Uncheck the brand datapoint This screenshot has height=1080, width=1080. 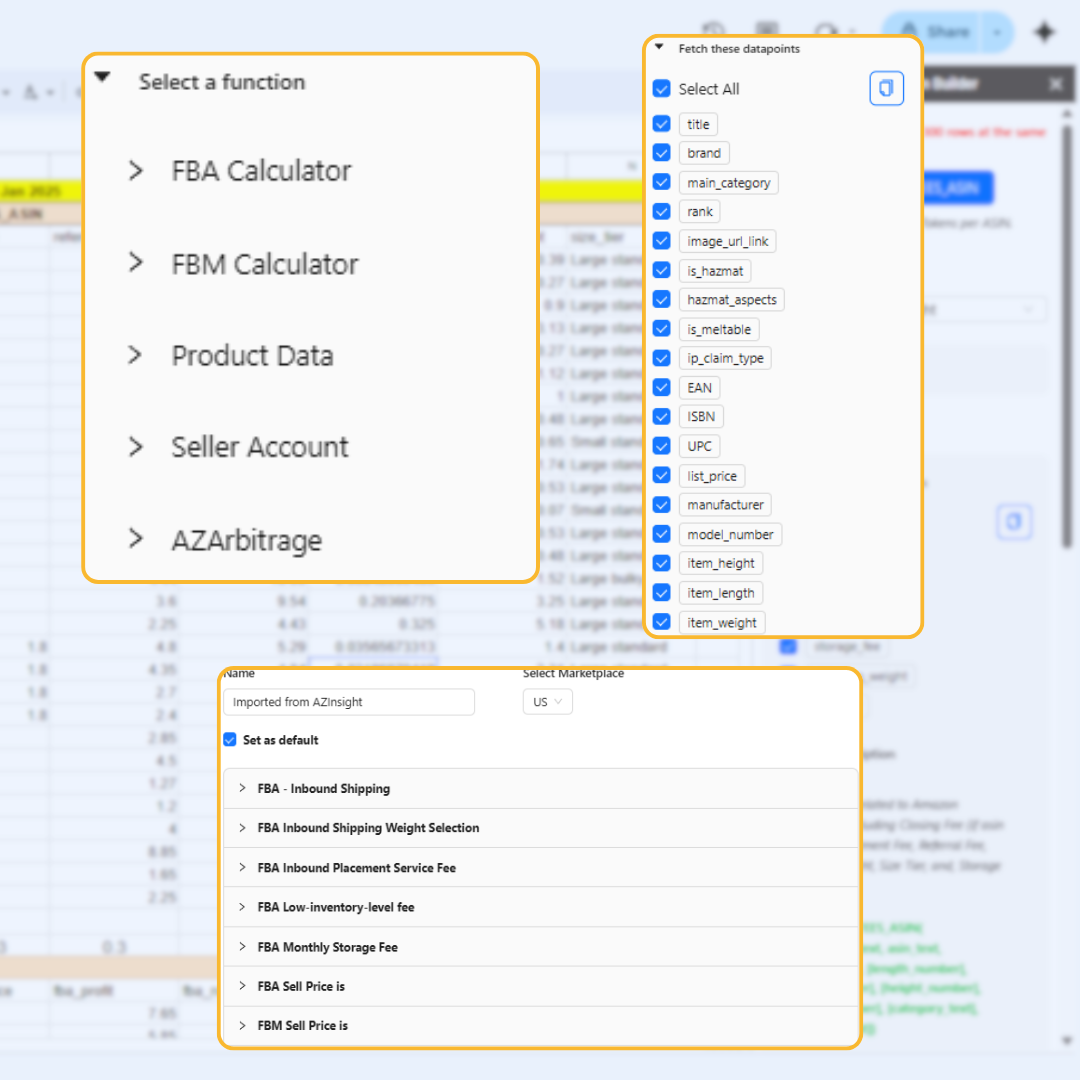tap(661, 153)
